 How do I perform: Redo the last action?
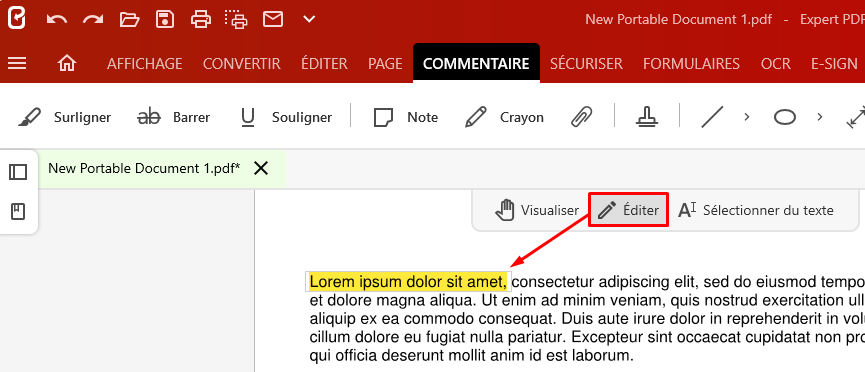tap(93, 20)
